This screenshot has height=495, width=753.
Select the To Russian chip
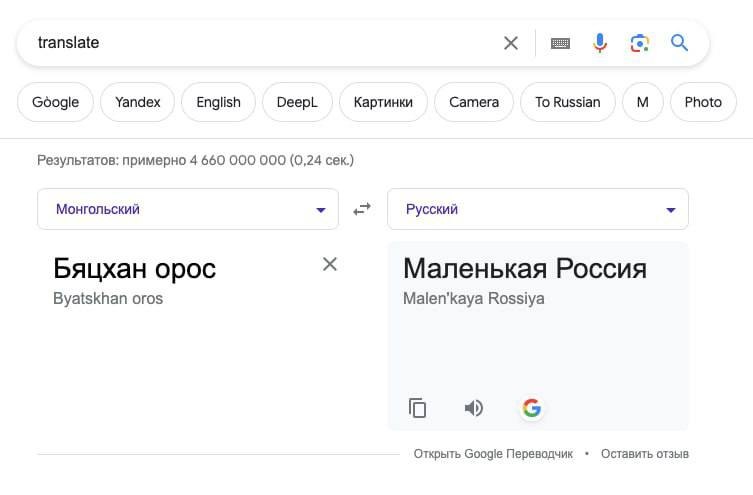click(568, 102)
